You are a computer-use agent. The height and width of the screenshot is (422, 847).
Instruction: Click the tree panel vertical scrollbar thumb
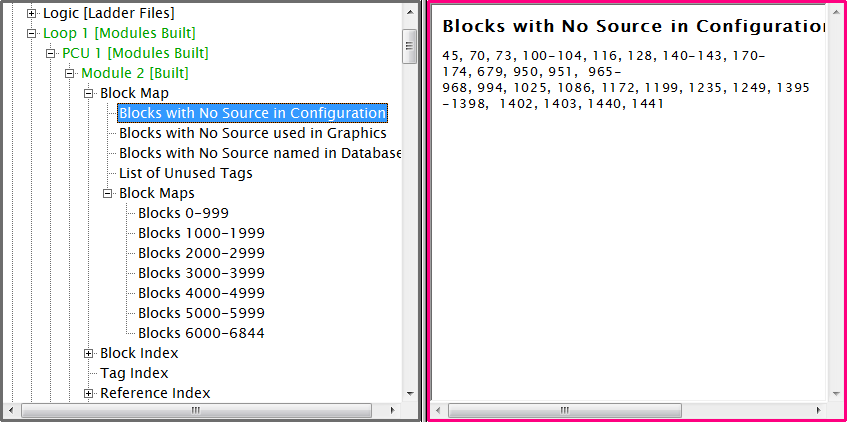click(409, 46)
